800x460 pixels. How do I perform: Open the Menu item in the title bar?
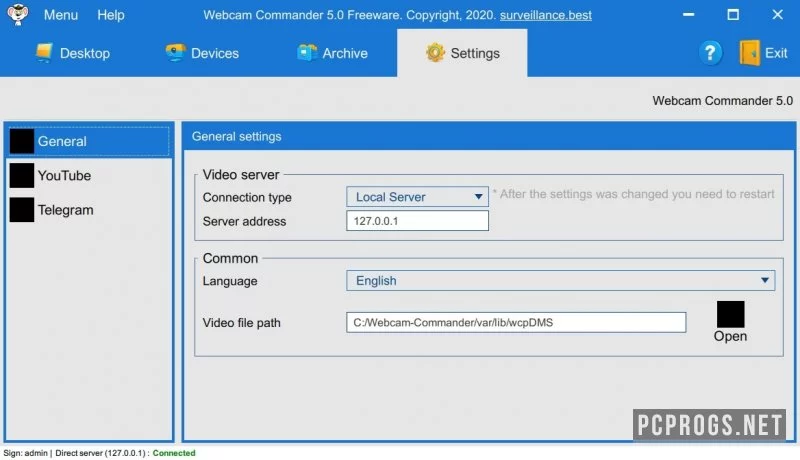click(61, 15)
